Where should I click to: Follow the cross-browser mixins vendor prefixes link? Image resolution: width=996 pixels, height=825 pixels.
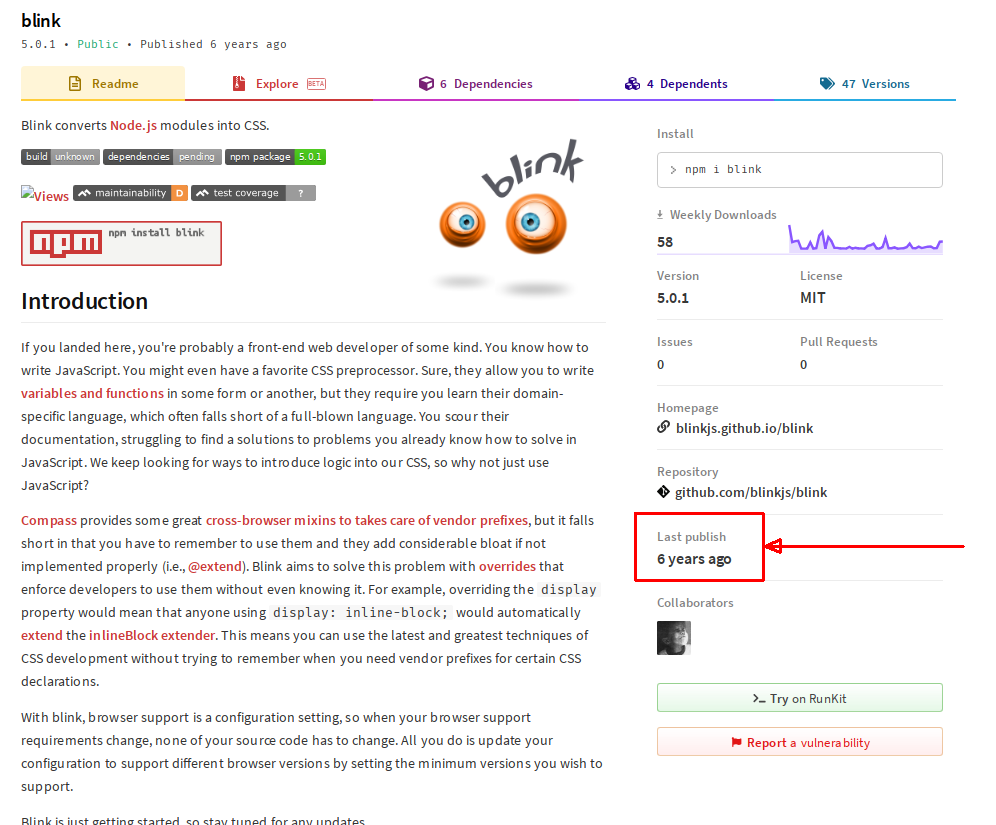click(367, 520)
